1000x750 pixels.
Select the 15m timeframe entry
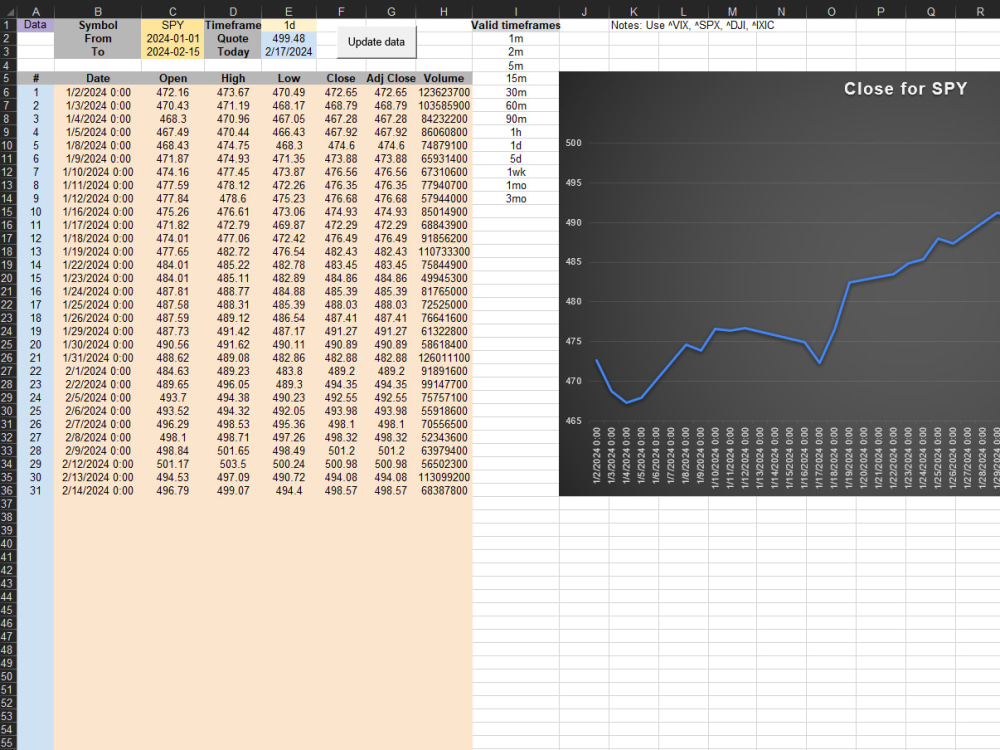(515, 78)
